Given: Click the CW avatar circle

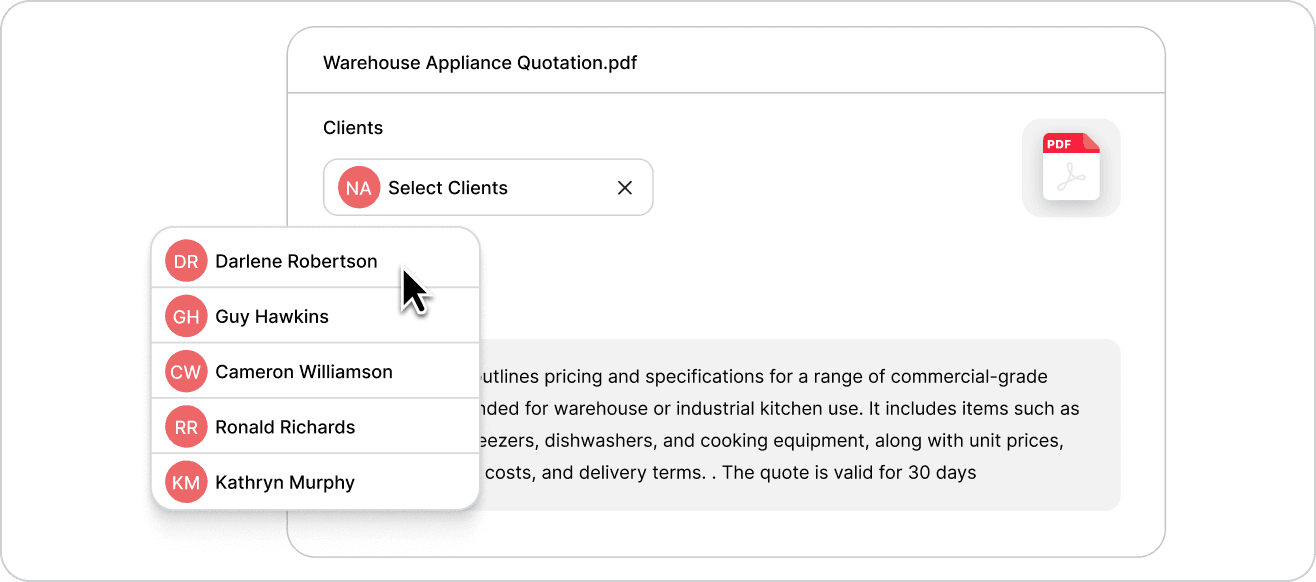Looking at the screenshot, I should click(x=186, y=372).
